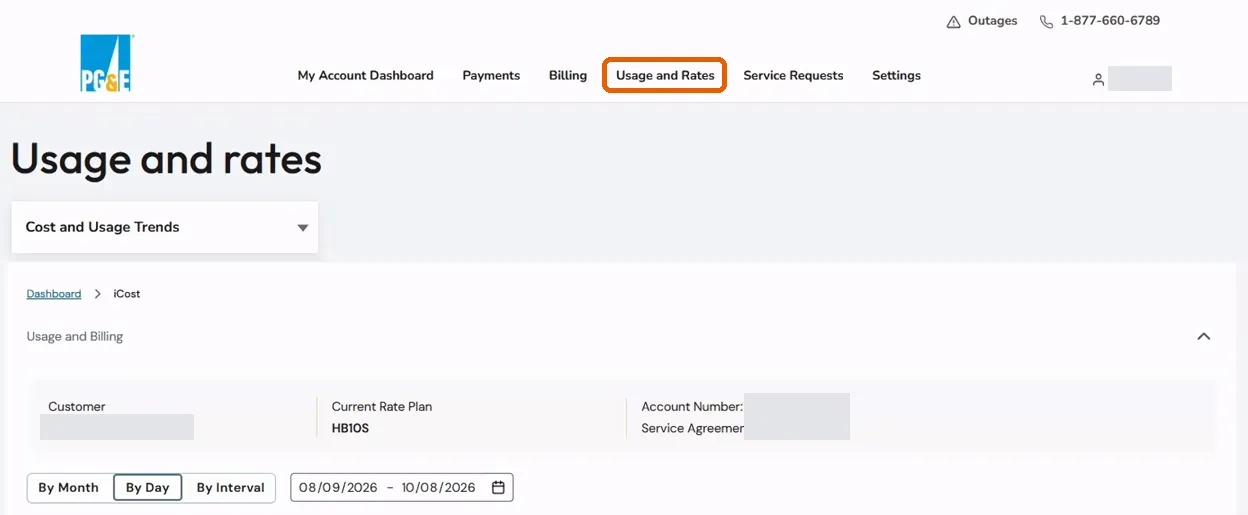Open the Settings menu

896,76
